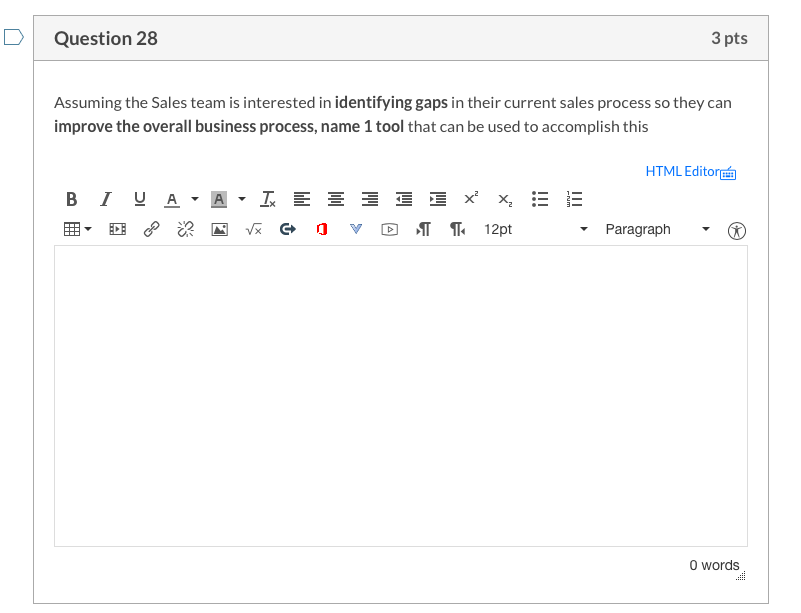
Task: Click inside the answer text area
Action: click(x=401, y=396)
